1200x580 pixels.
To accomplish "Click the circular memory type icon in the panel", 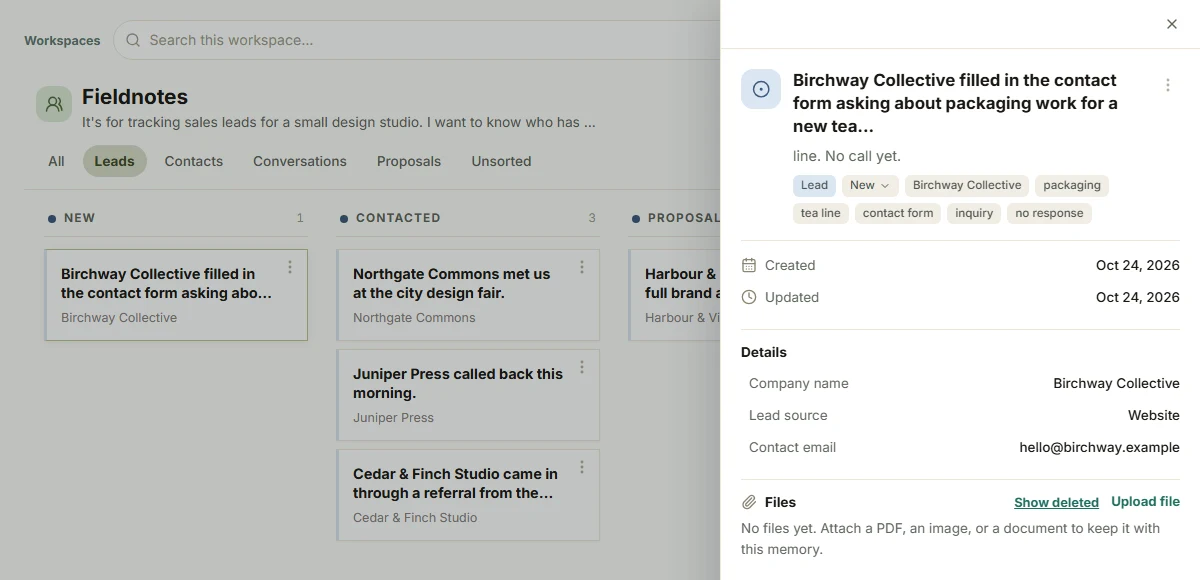I will pos(761,89).
